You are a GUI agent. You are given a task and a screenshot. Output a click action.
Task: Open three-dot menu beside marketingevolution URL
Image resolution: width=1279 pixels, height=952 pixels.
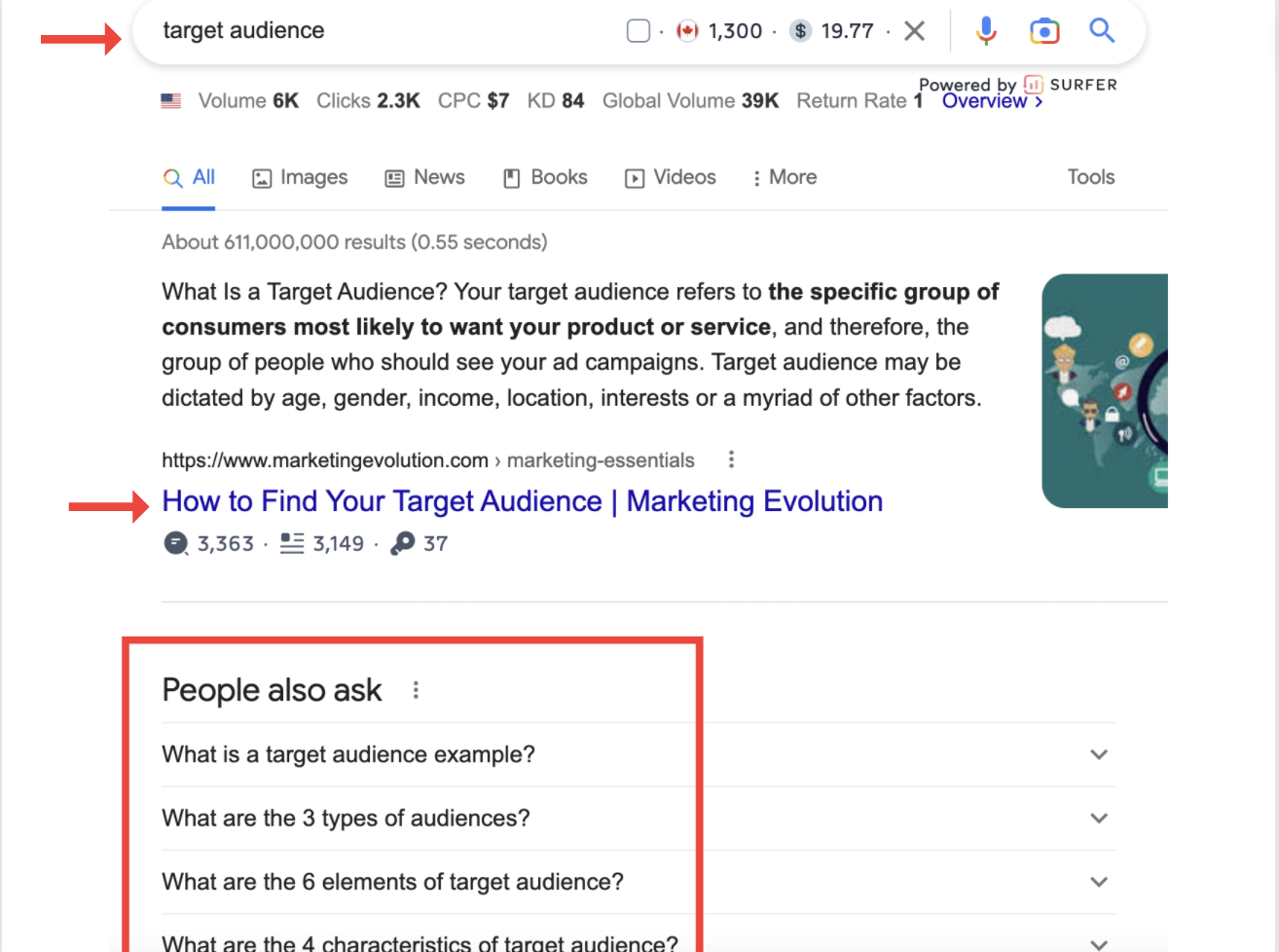[731, 459]
